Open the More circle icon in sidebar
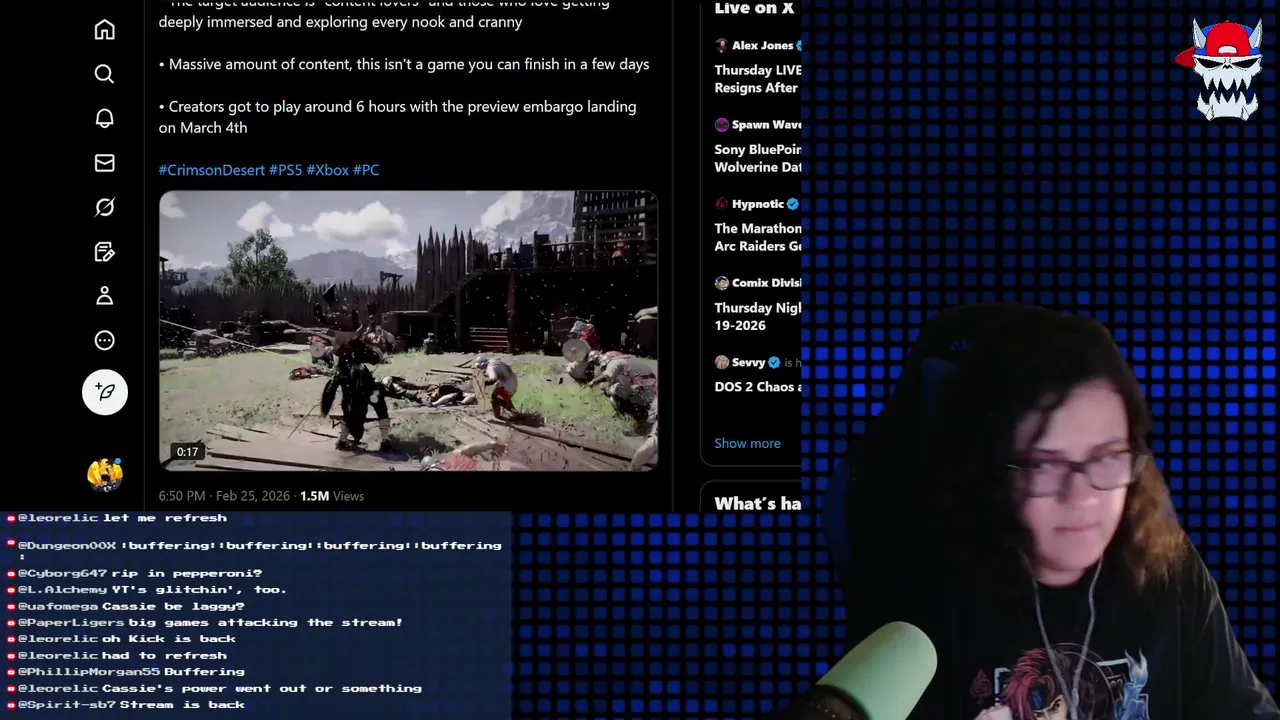Viewport: 1280px width, 720px height. click(x=104, y=341)
